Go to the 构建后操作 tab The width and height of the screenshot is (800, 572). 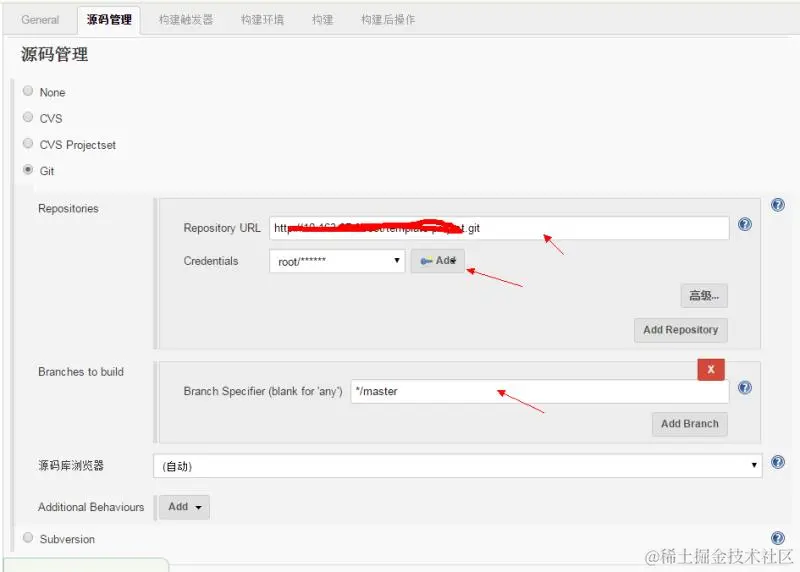(x=388, y=20)
